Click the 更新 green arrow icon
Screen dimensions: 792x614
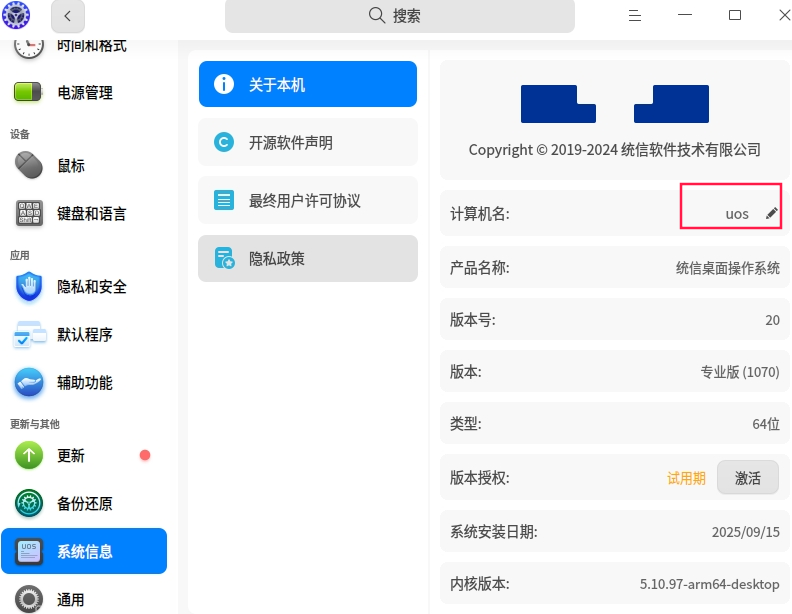tap(29, 455)
